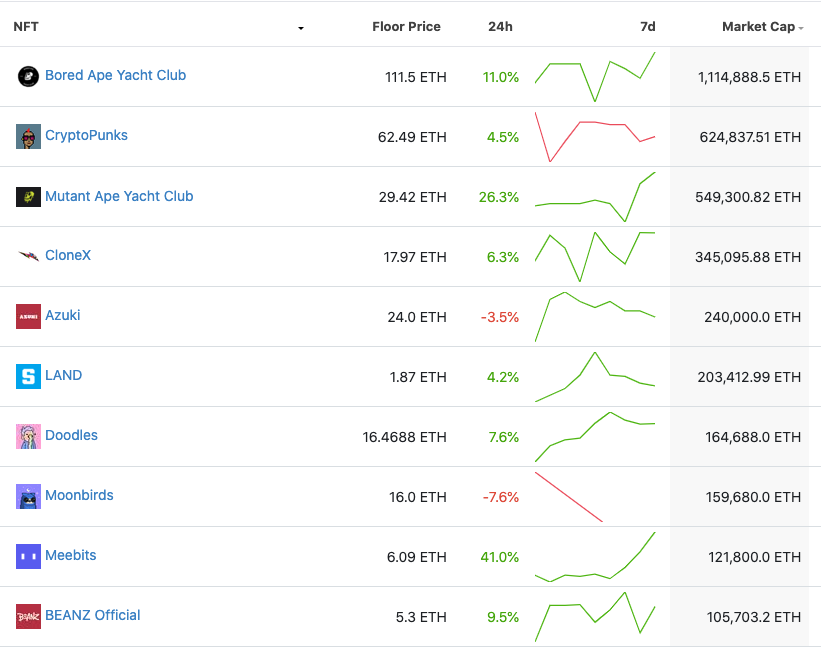This screenshot has height=647, width=821.
Task: Click the 111.5 ETH floor price
Action: point(416,77)
